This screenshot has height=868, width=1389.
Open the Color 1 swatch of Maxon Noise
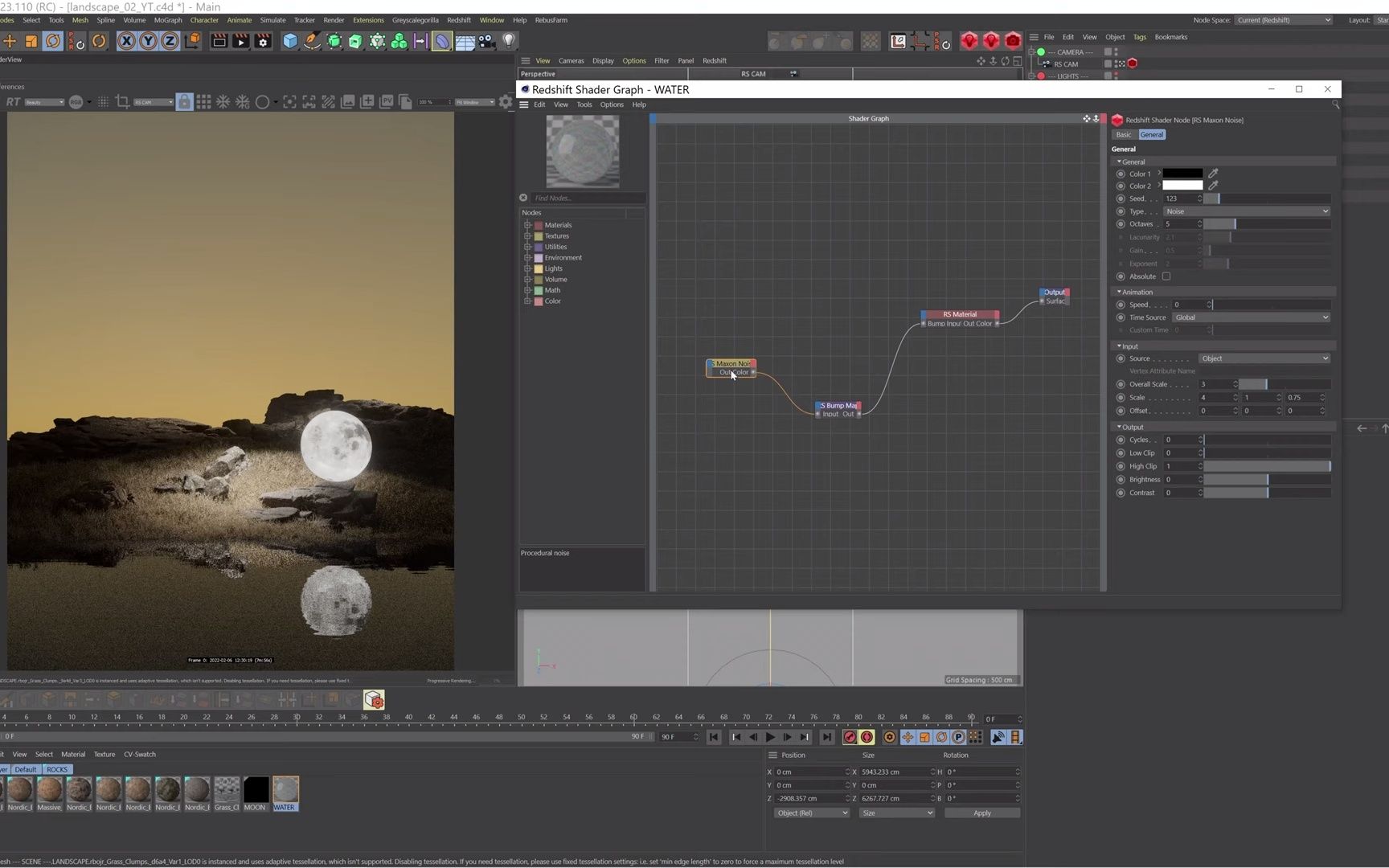point(1182,174)
